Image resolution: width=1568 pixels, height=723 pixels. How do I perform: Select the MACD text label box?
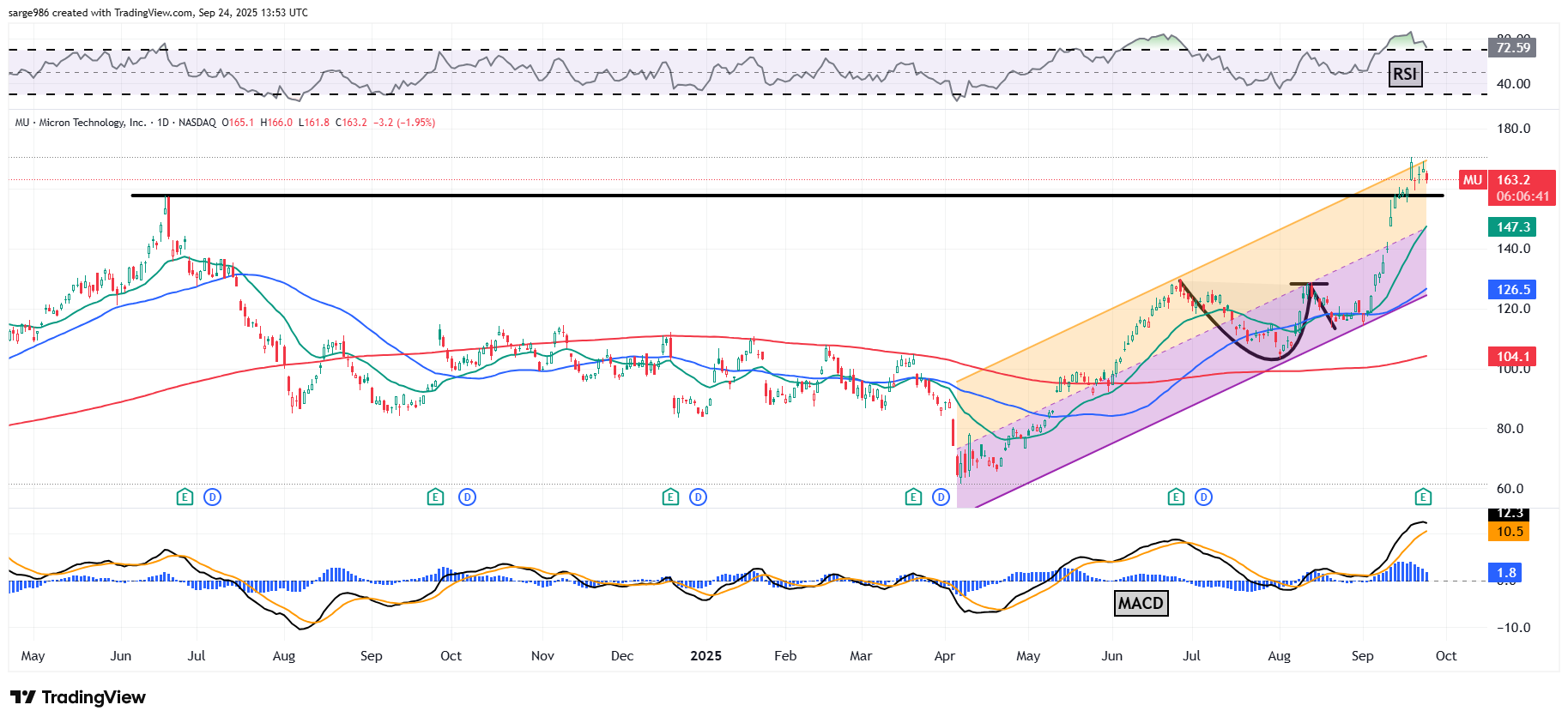pyautogui.click(x=1141, y=603)
